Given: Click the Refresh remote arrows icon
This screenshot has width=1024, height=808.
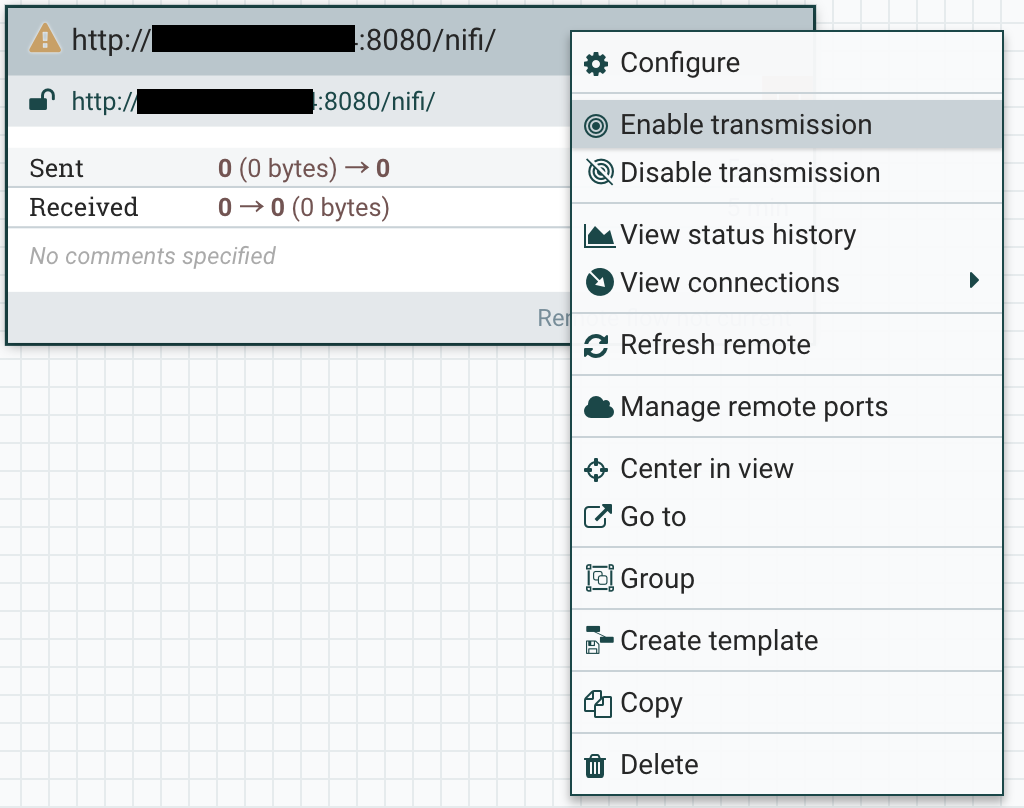Looking at the screenshot, I should pos(596,346).
